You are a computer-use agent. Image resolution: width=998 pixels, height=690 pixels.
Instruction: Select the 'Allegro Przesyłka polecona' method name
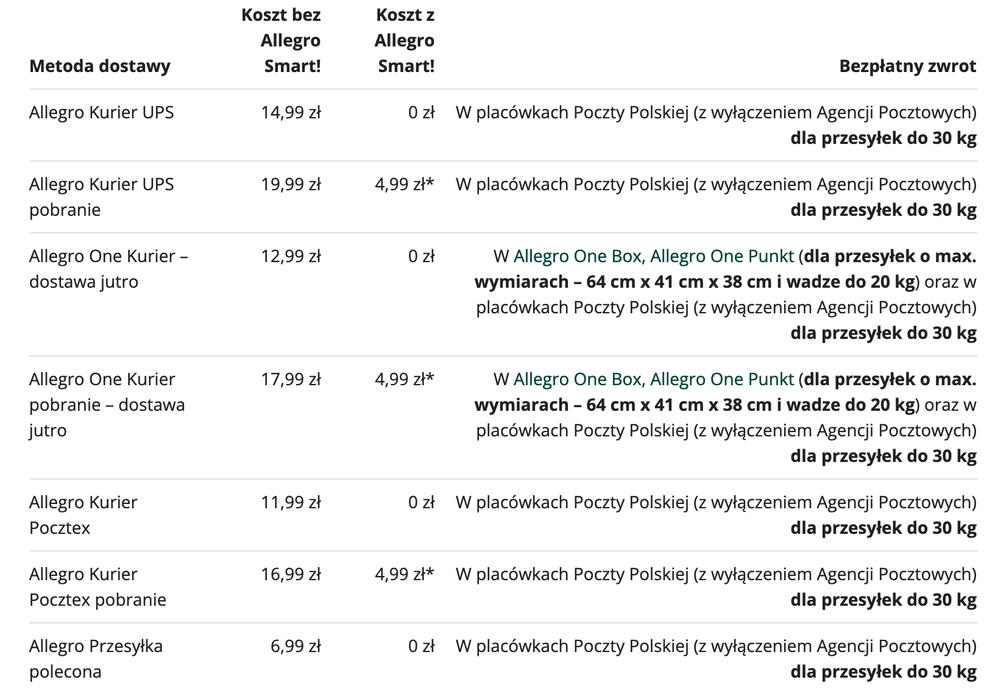pos(95,659)
